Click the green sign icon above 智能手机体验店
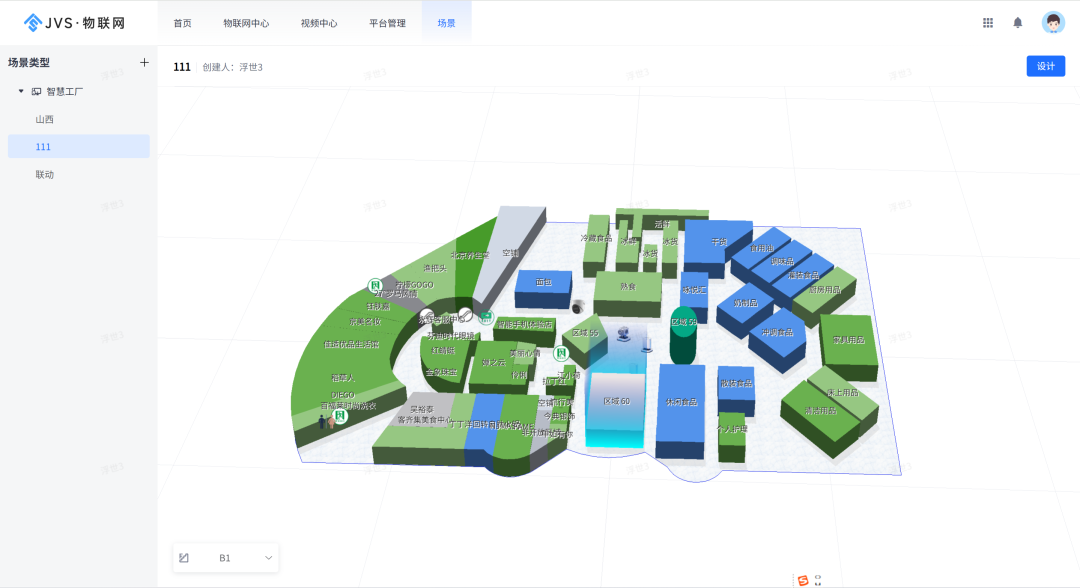Viewport: 1080px width, 588px height. [486, 317]
